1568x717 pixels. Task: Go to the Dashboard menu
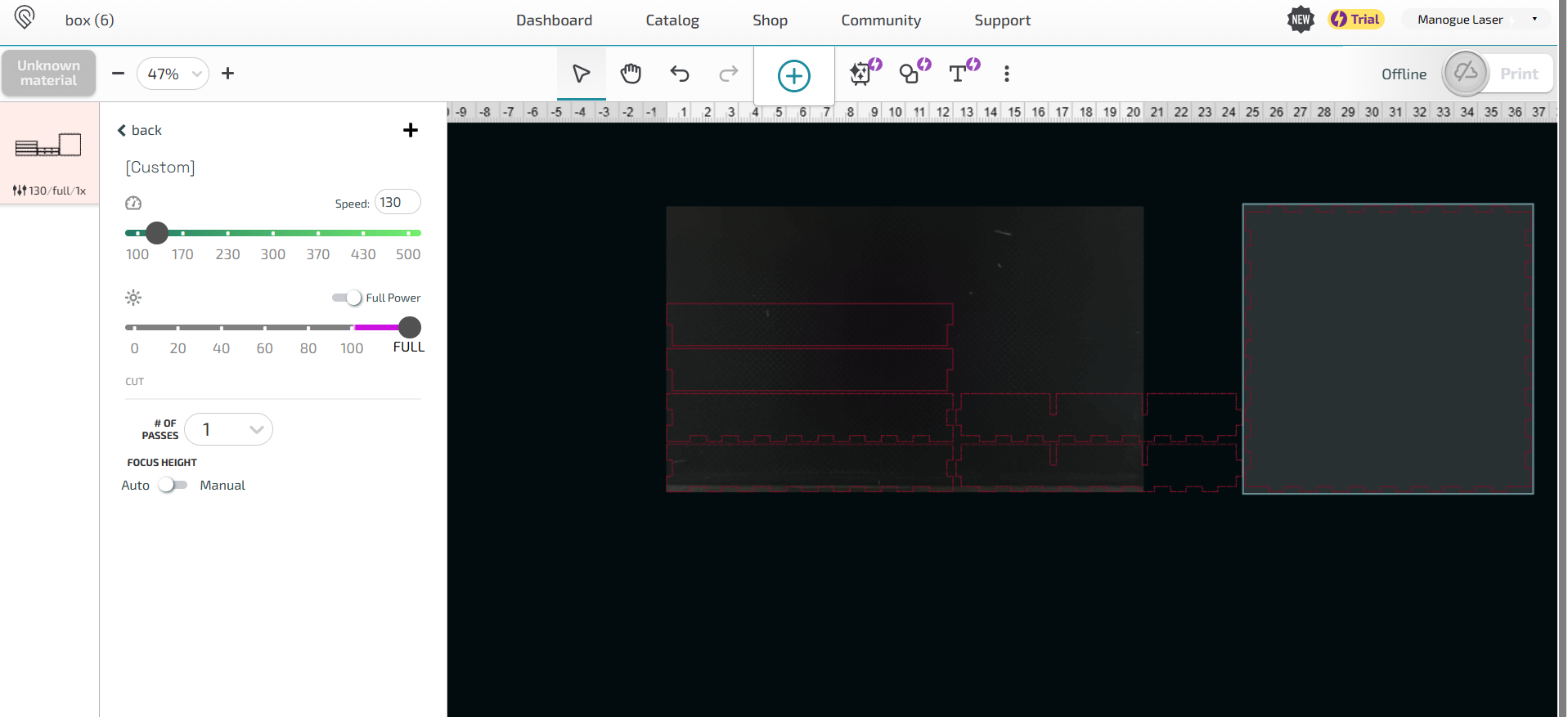pyautogui.click(x=554, y=20)
